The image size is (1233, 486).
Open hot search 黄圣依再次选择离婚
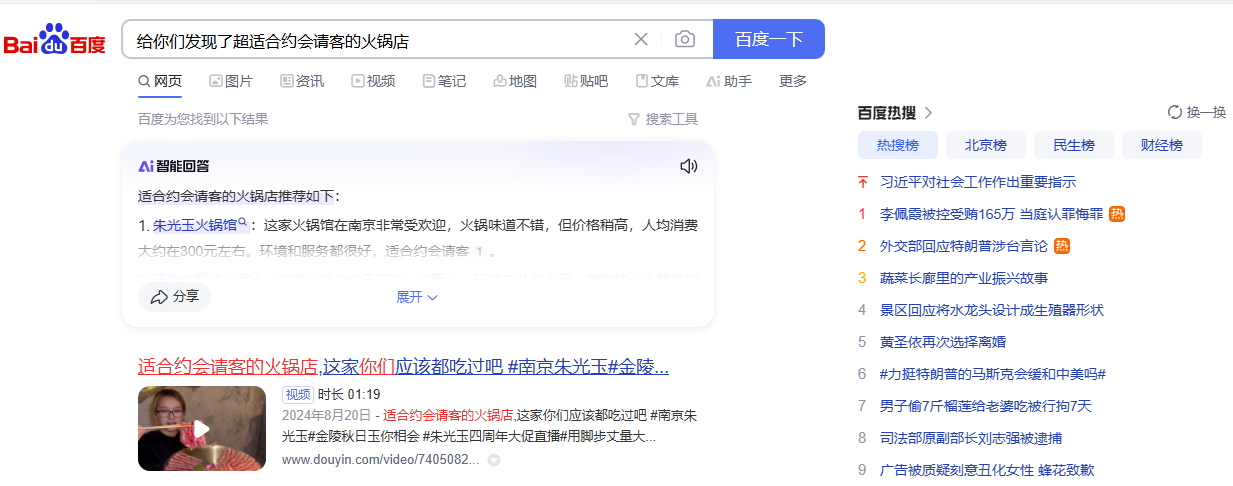943,342
